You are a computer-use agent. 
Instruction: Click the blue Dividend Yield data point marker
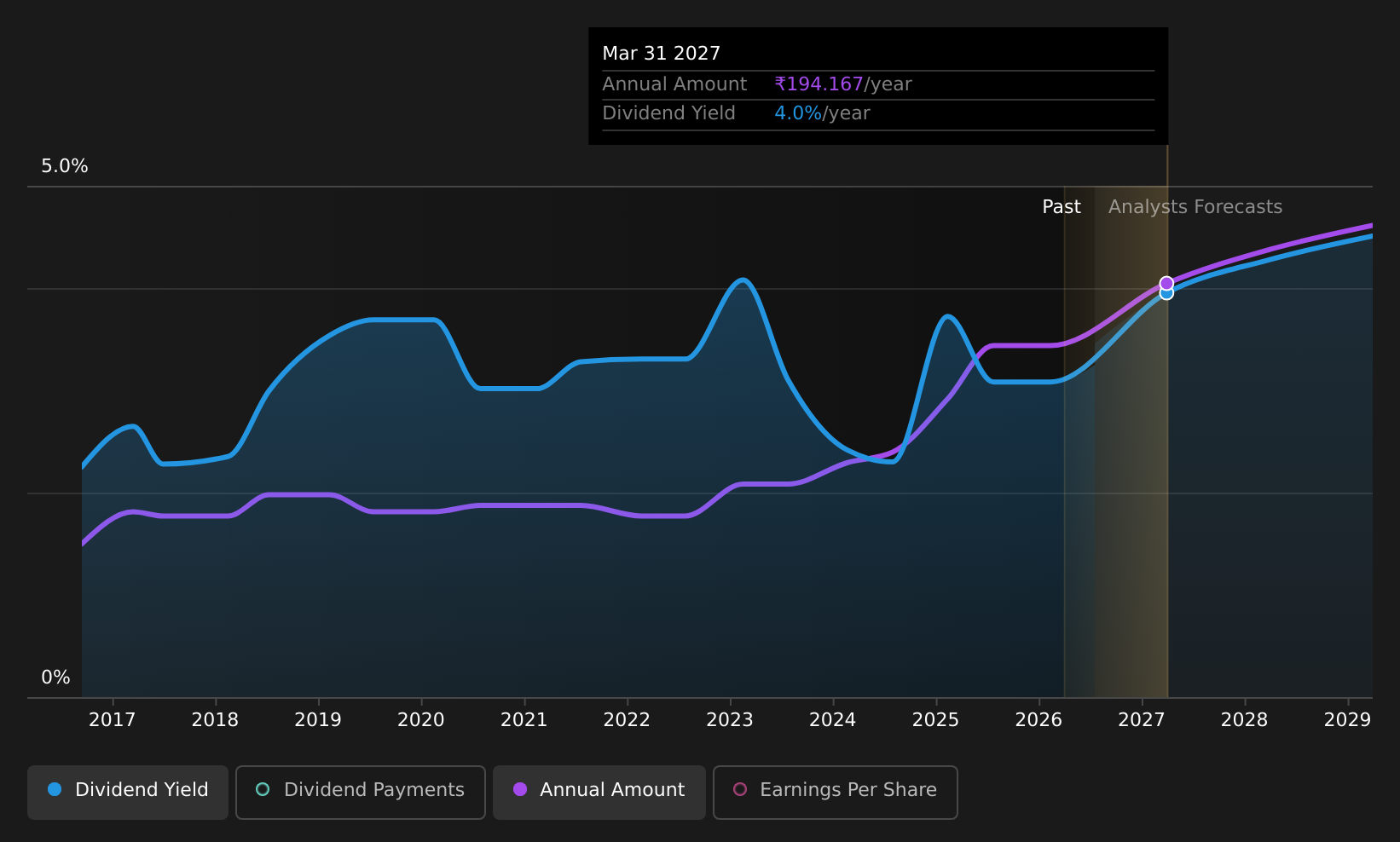click(x=1166, y=295)
